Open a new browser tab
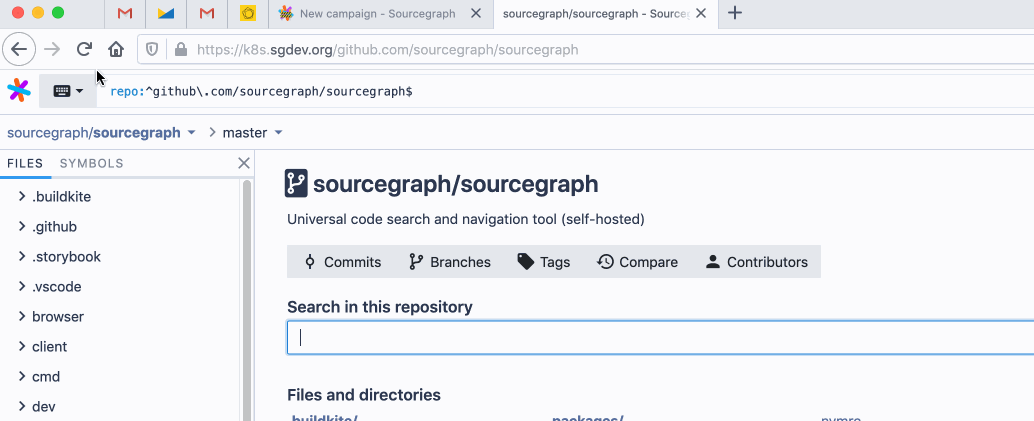Image resolution: width=1034 pixels, height=421 pixels. (735, 13)
